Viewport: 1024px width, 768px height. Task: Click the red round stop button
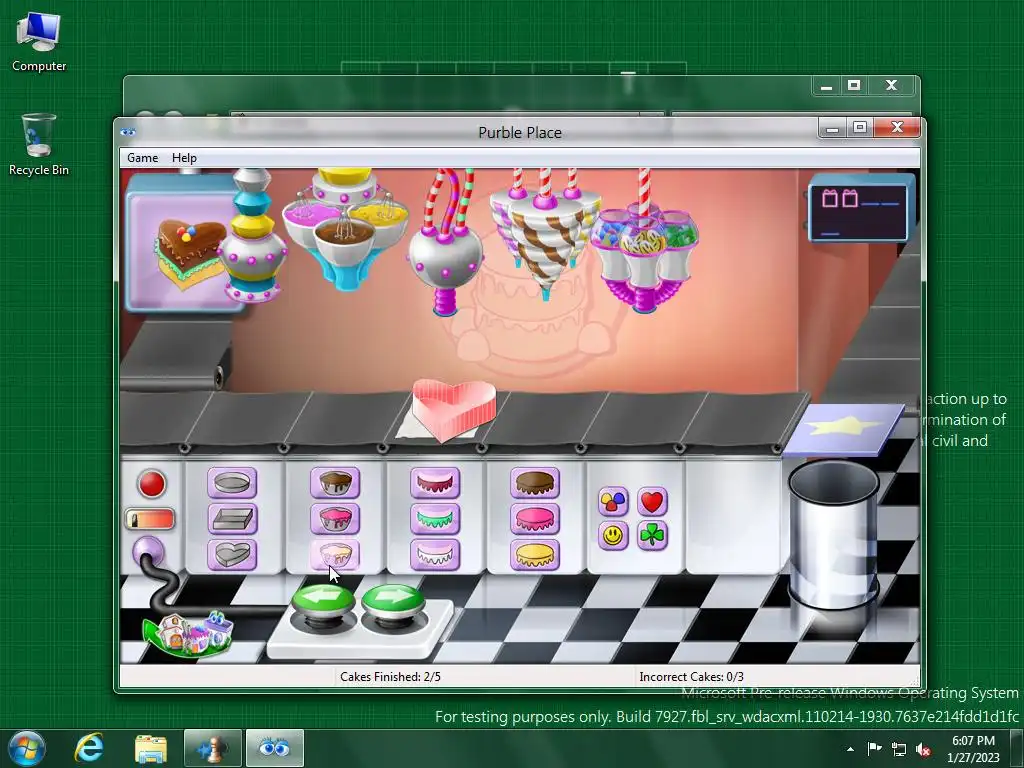(x=152, y=484)
